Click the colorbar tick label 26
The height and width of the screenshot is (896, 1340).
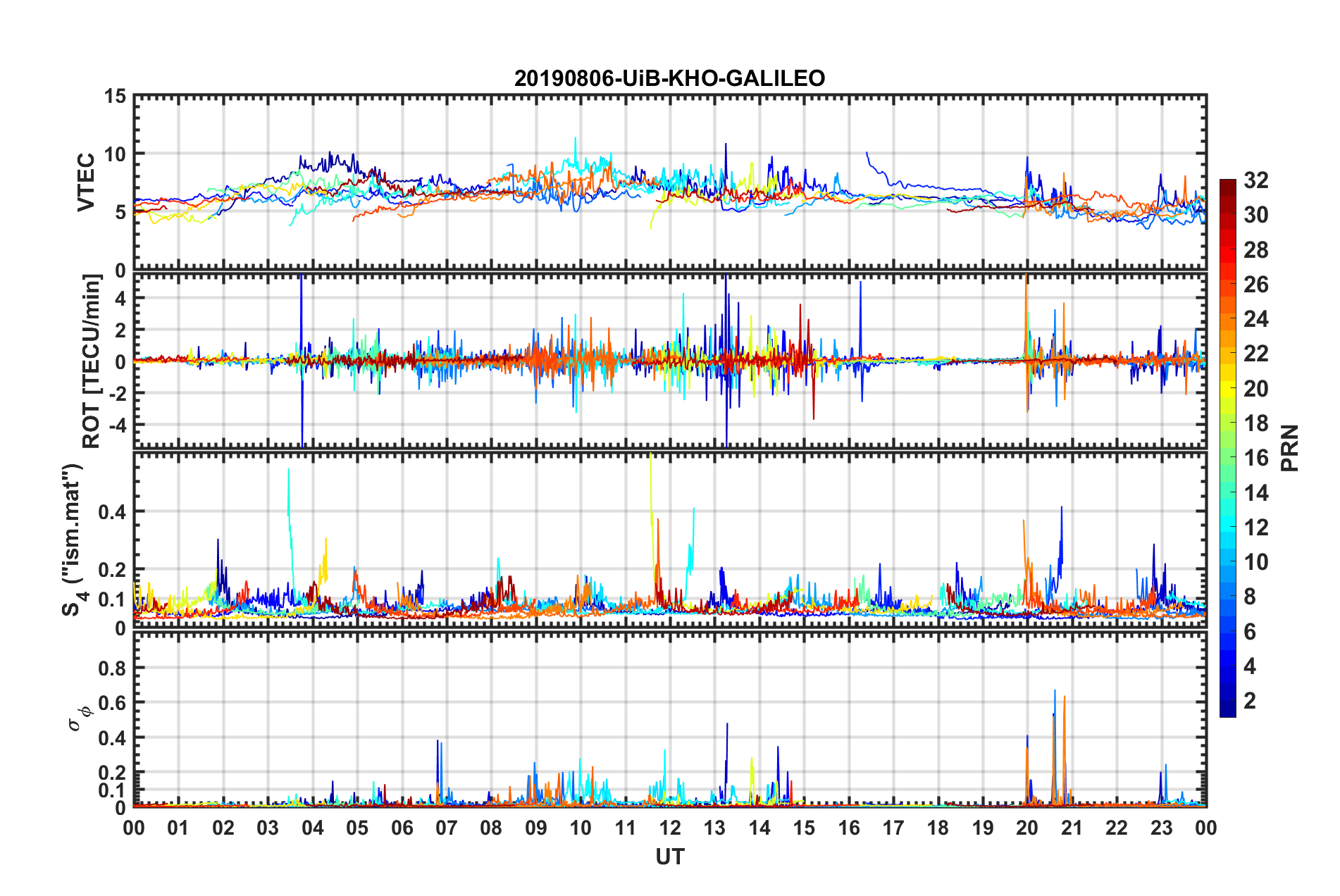(x=1255, y=285)
